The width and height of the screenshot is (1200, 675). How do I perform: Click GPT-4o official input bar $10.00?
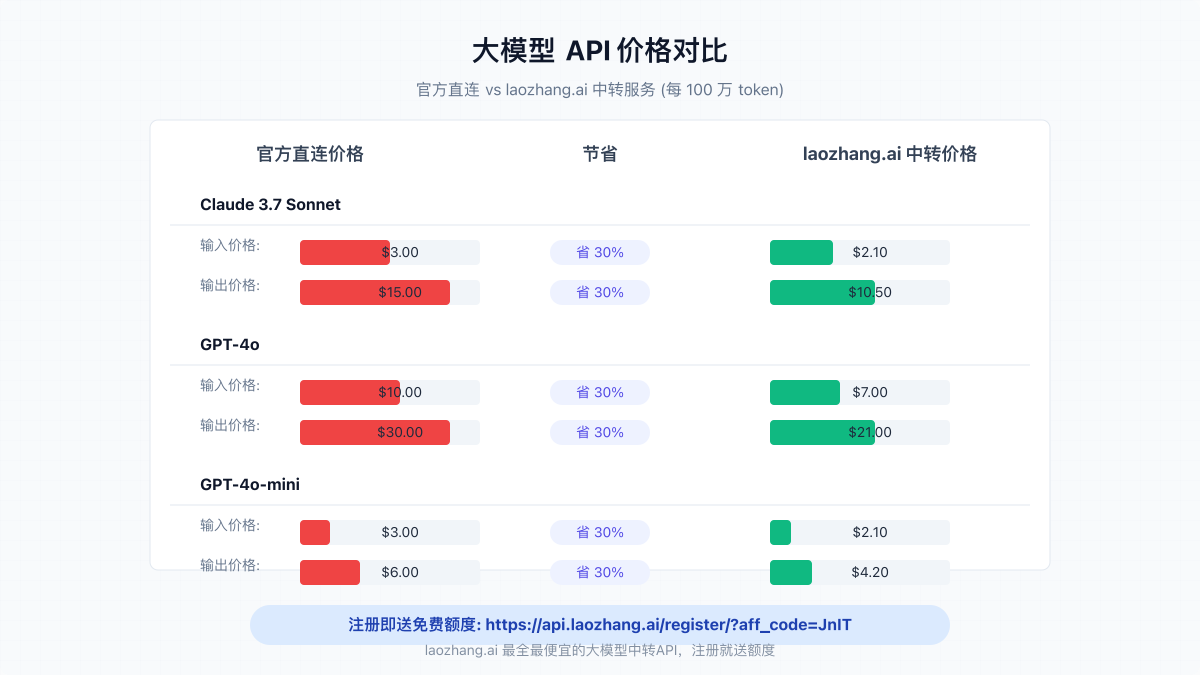coord(390,392)
